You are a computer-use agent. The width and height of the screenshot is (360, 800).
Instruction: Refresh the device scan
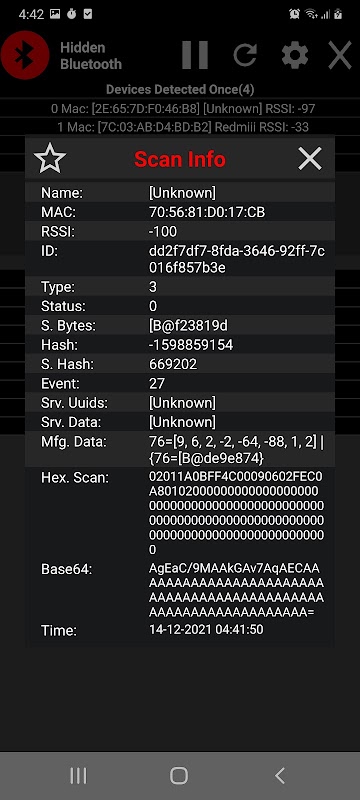(245, 55)
